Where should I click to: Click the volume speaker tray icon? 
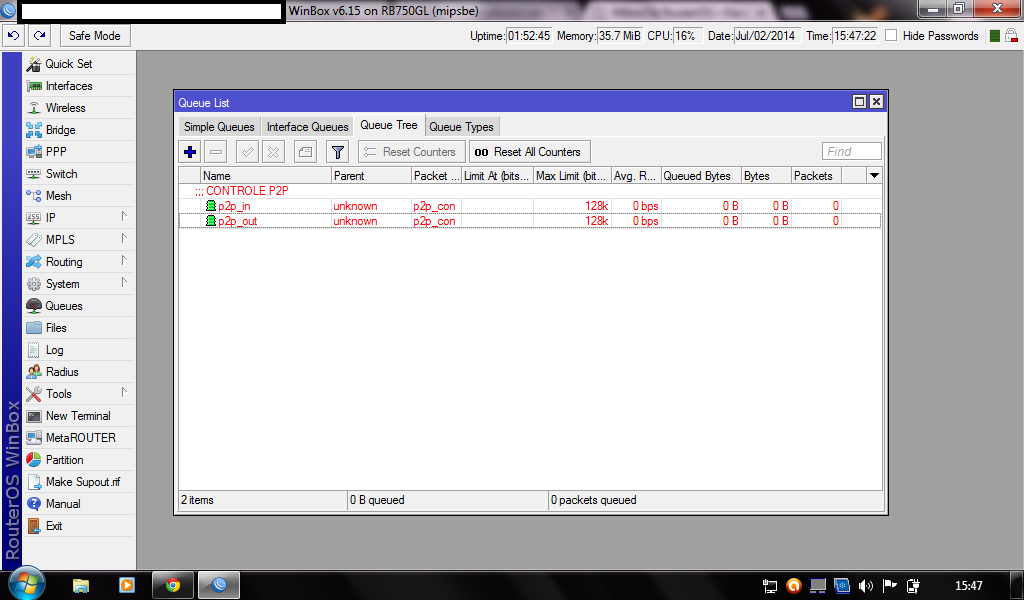tap(866, 586)
